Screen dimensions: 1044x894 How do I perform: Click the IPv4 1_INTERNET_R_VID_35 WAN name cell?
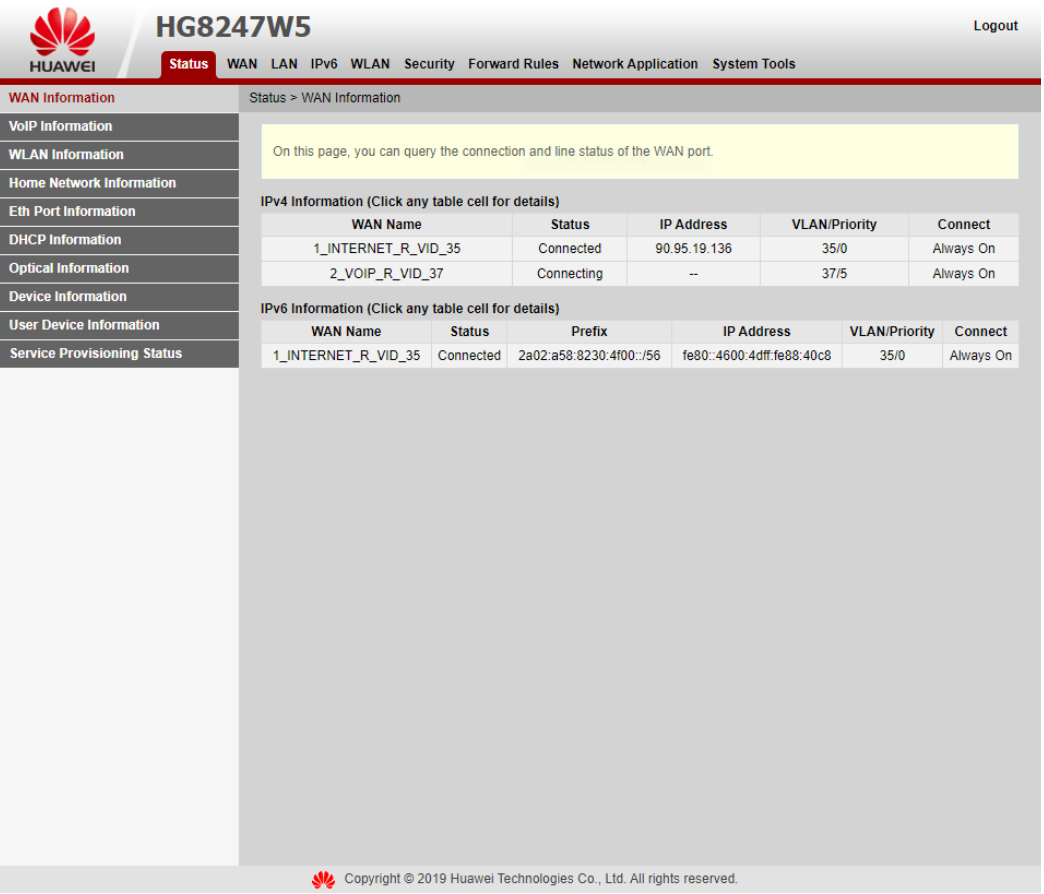[386, 248]
